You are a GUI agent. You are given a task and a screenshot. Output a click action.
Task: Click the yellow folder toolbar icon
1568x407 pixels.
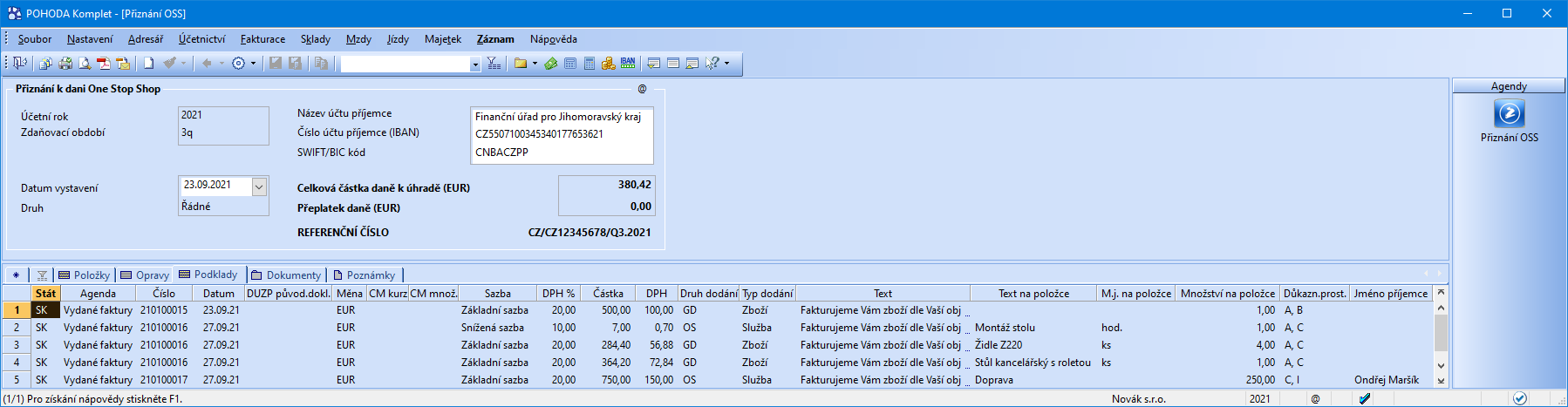coord(521,63)
